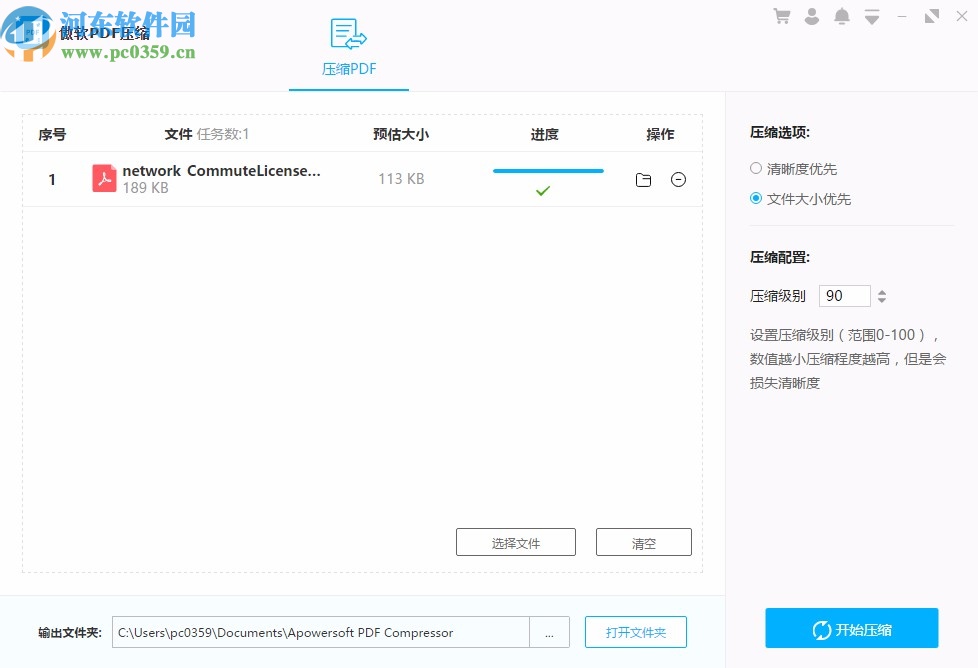Open the settings dropdown chevron near minimize

pyautogui.click(x=870, y=15)
